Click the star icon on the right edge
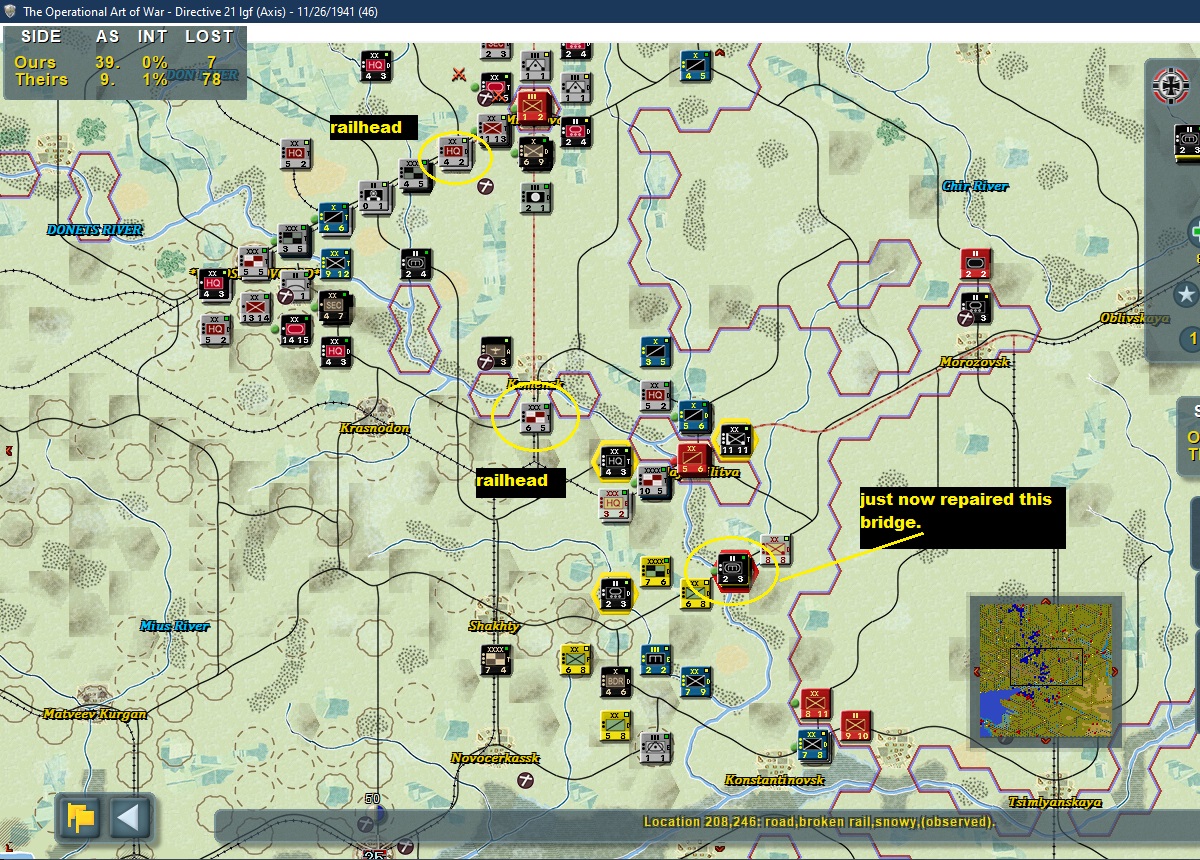This screenshot has height=860, width=1200. click(x=1187, y=294)
